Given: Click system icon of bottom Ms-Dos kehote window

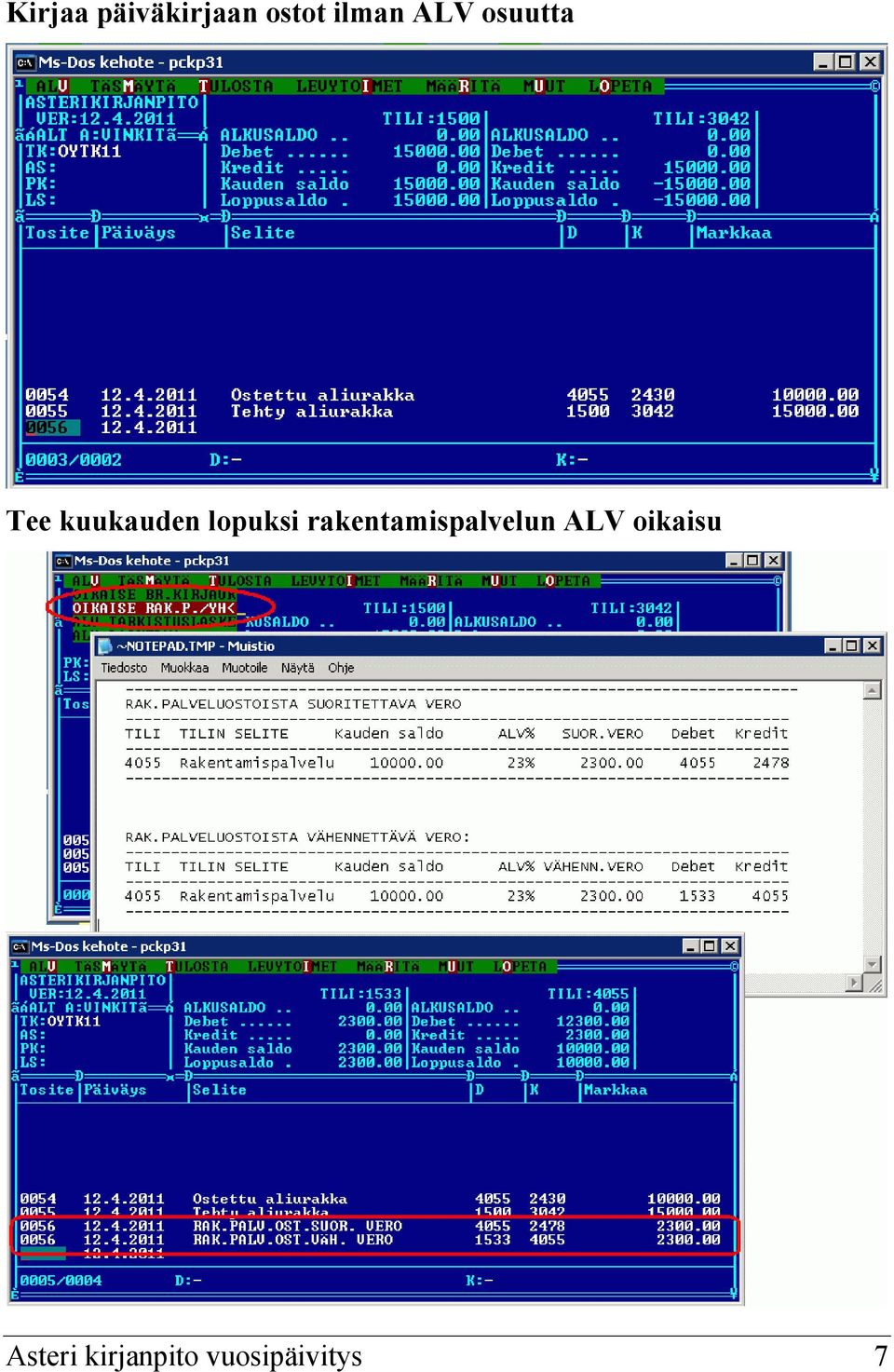Looking at the screenshot, I should click(20, 946).
